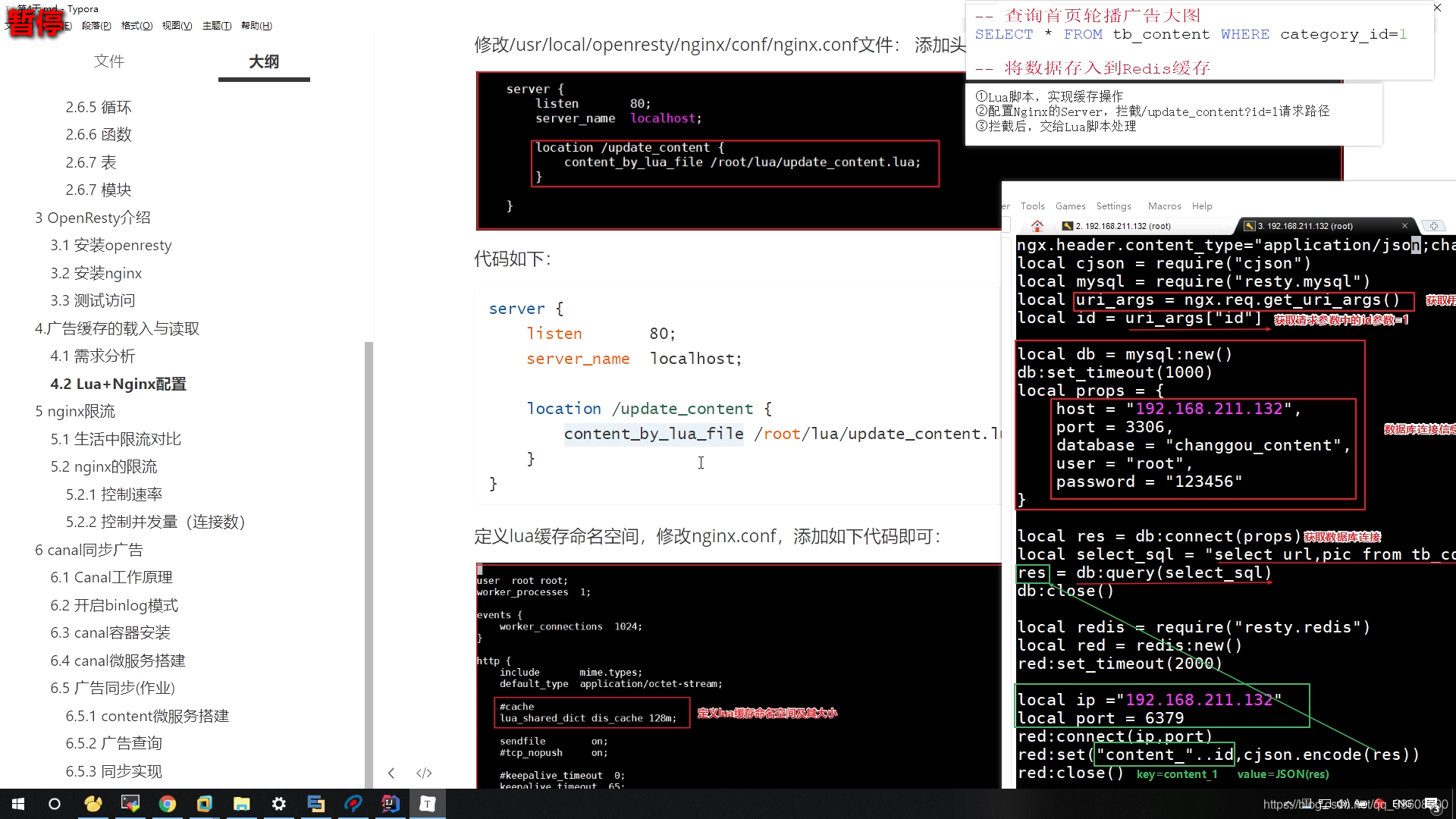1456x819 pixels.
Task: Open the 段落(P) menu
Action: (x=96, y=26)
